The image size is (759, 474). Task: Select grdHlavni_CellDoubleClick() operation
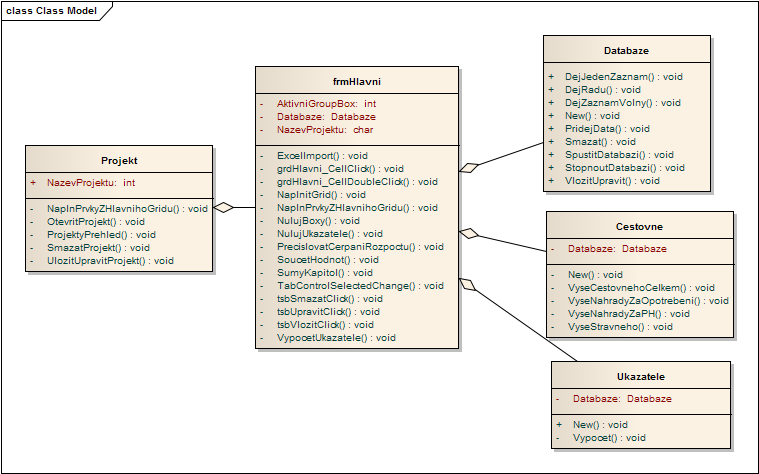point(357,182)
